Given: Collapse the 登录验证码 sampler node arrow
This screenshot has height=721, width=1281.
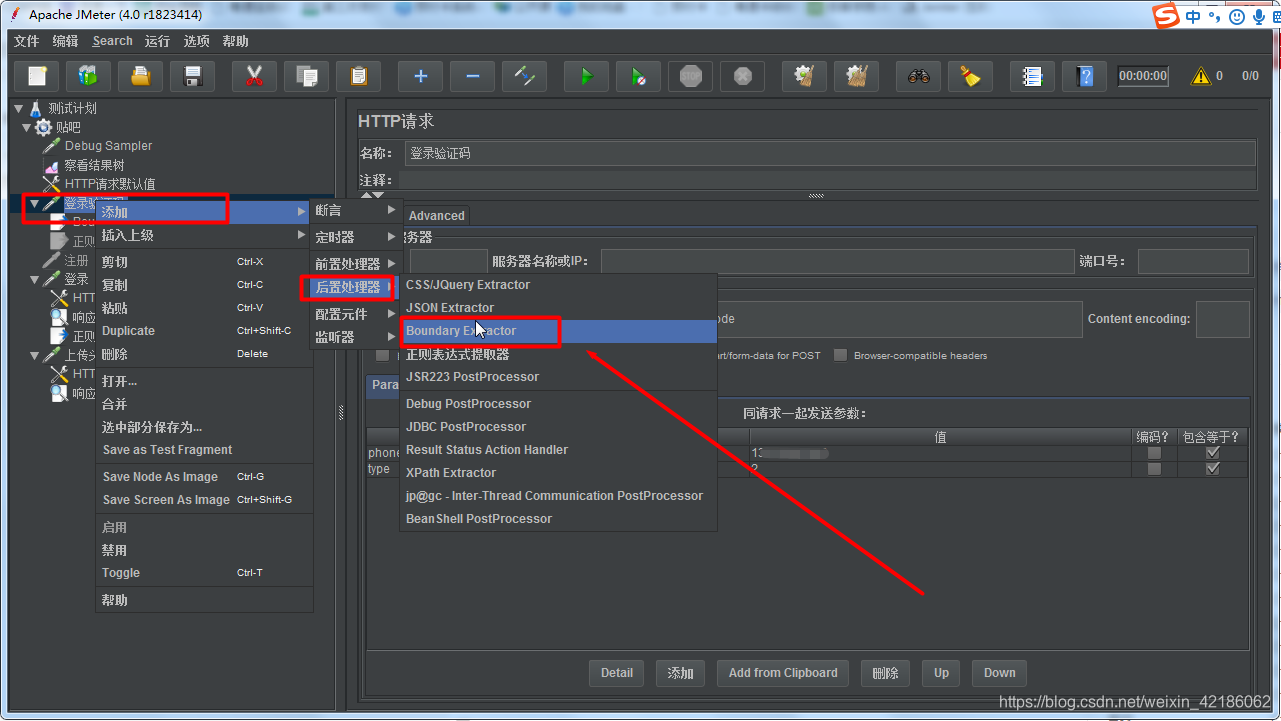Looking at the screenshot, I should (35, 203).
